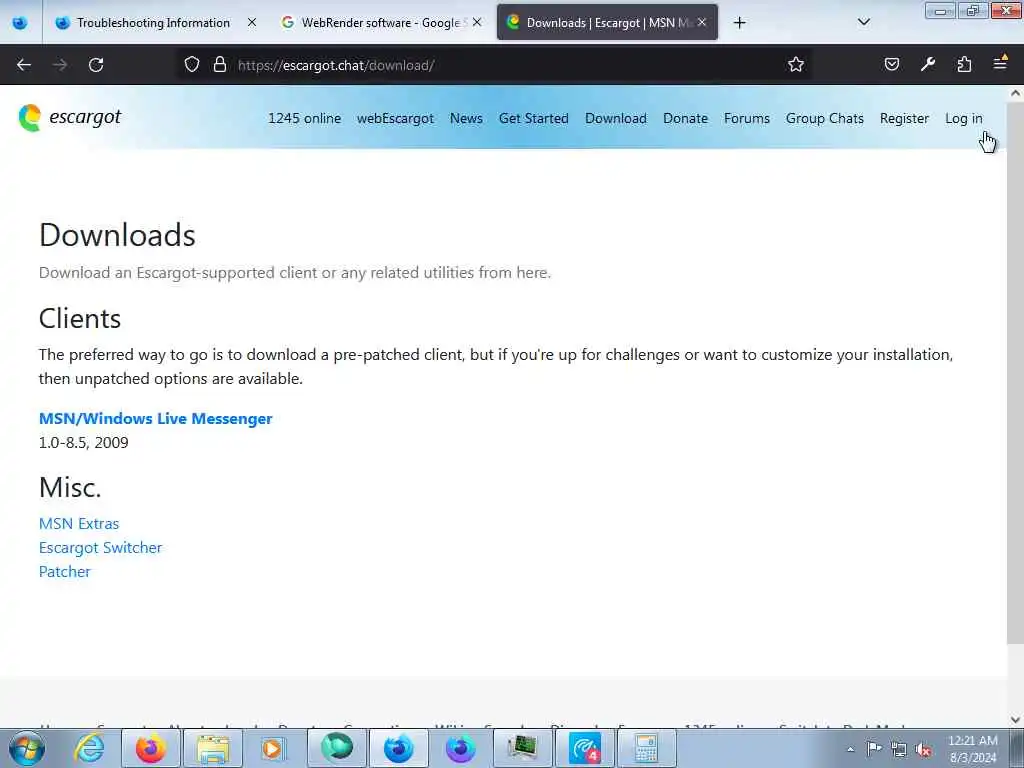Open the Forums navigation item
Viewport: 1024px width, 768px height.
click(746, 118)
